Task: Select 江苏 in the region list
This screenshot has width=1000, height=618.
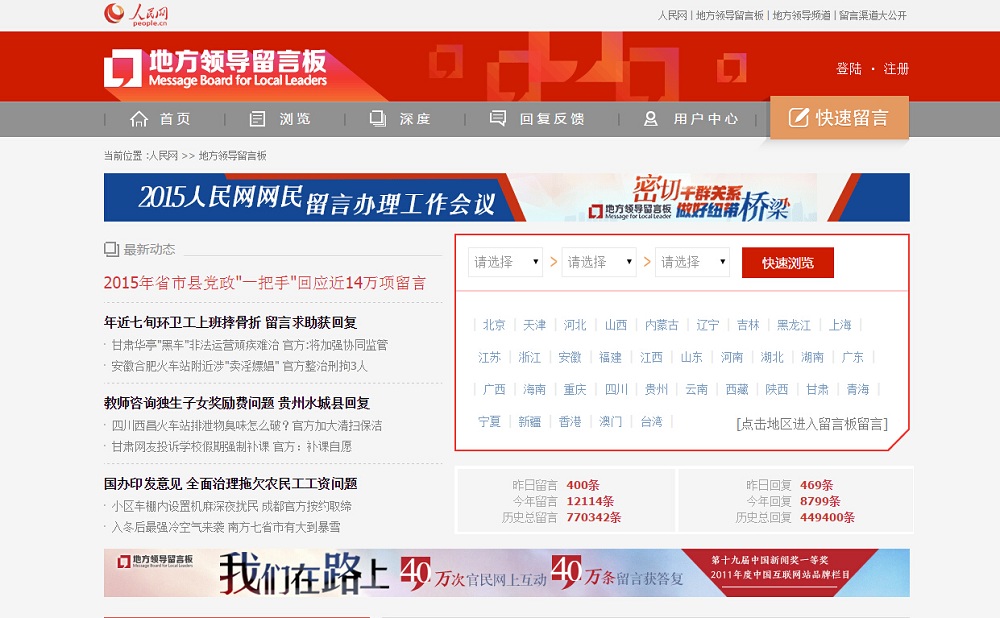Action: (x=490, y=357)
